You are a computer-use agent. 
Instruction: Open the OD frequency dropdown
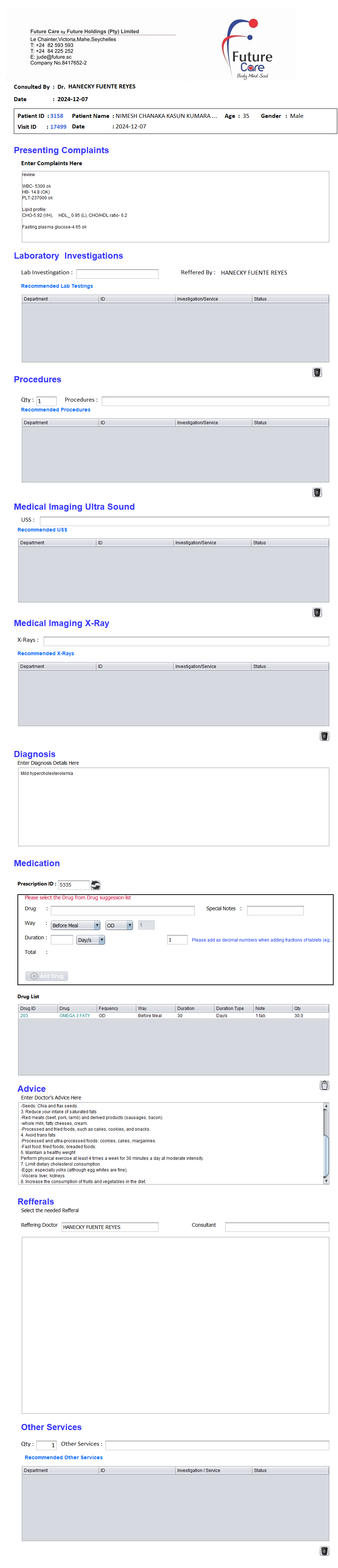(129, 925)
